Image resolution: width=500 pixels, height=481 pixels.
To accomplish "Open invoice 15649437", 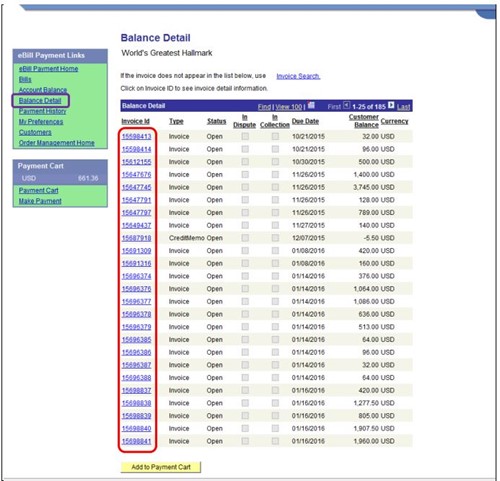I will click(x=136, y=225).
